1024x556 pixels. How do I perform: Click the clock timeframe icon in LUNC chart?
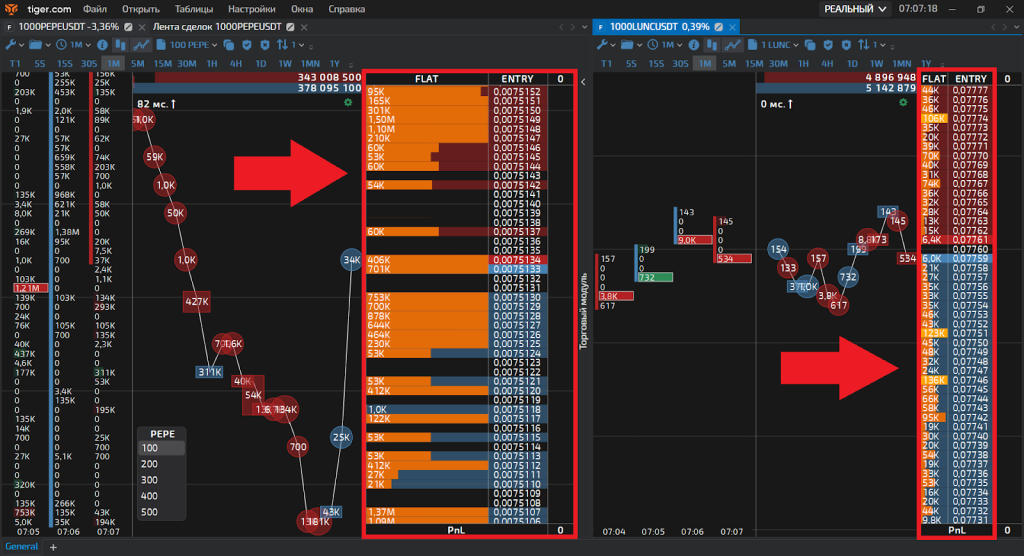(x=653, y=45)
